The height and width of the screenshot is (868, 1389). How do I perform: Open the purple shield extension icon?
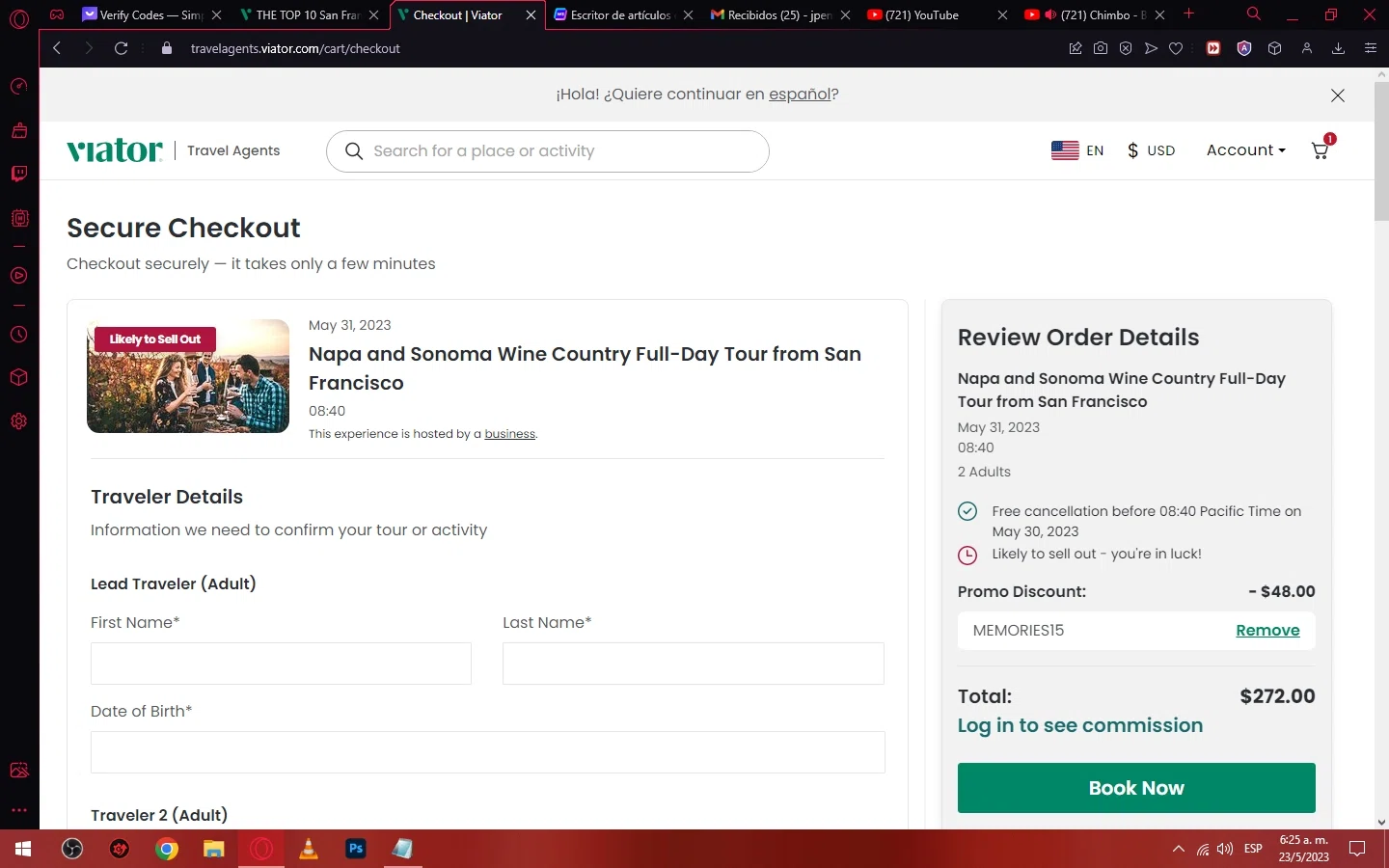(1244, 48)
